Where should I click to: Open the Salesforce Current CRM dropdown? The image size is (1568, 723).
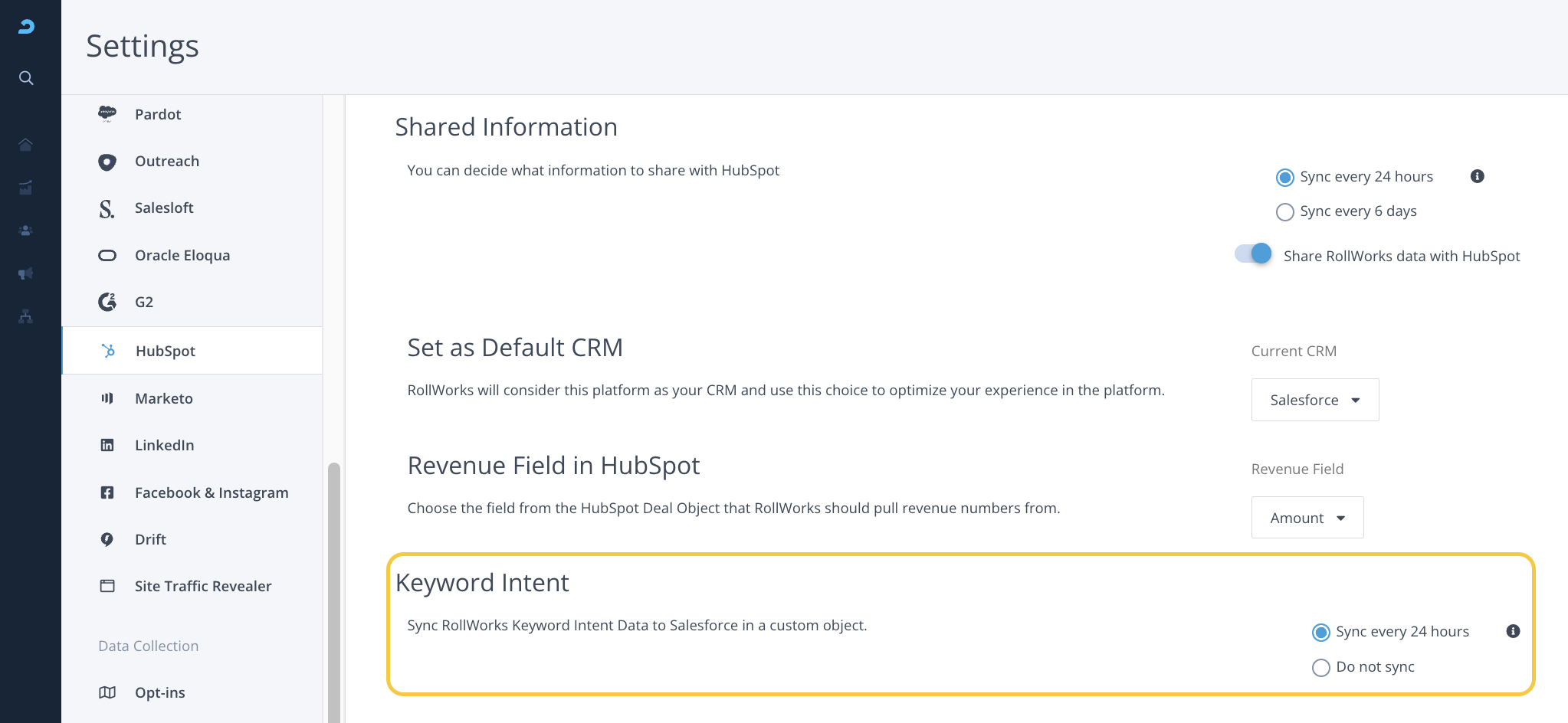pyautogui.click(x=1314, y=400)
